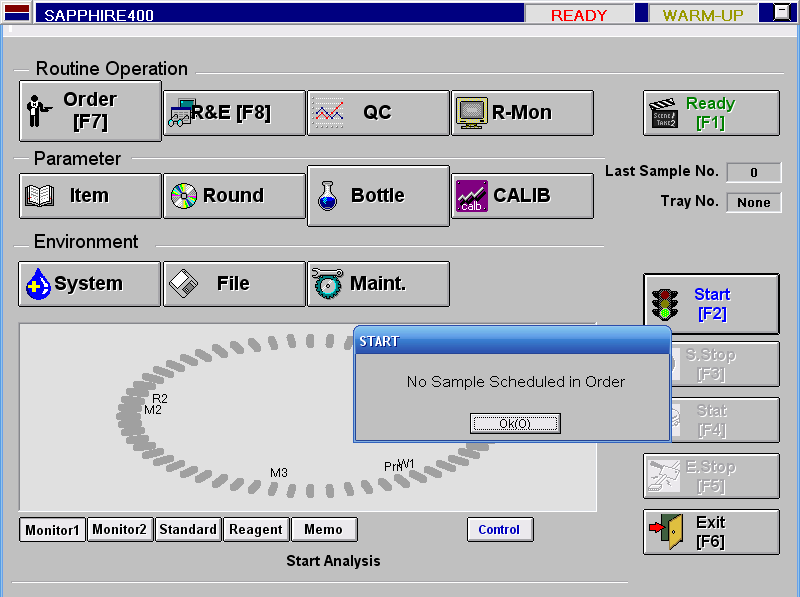
Task: Switch to the Reagent tab
Action: [256, 530]
